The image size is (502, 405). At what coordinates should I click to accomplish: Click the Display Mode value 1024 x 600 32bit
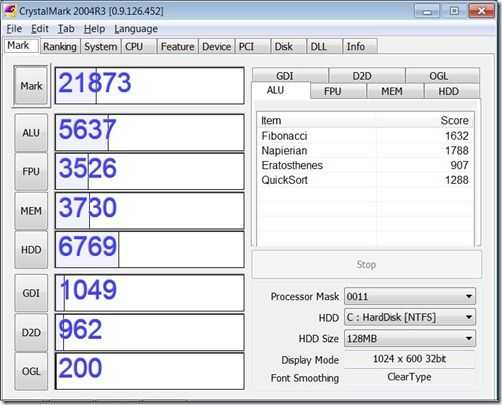[409, 359]
